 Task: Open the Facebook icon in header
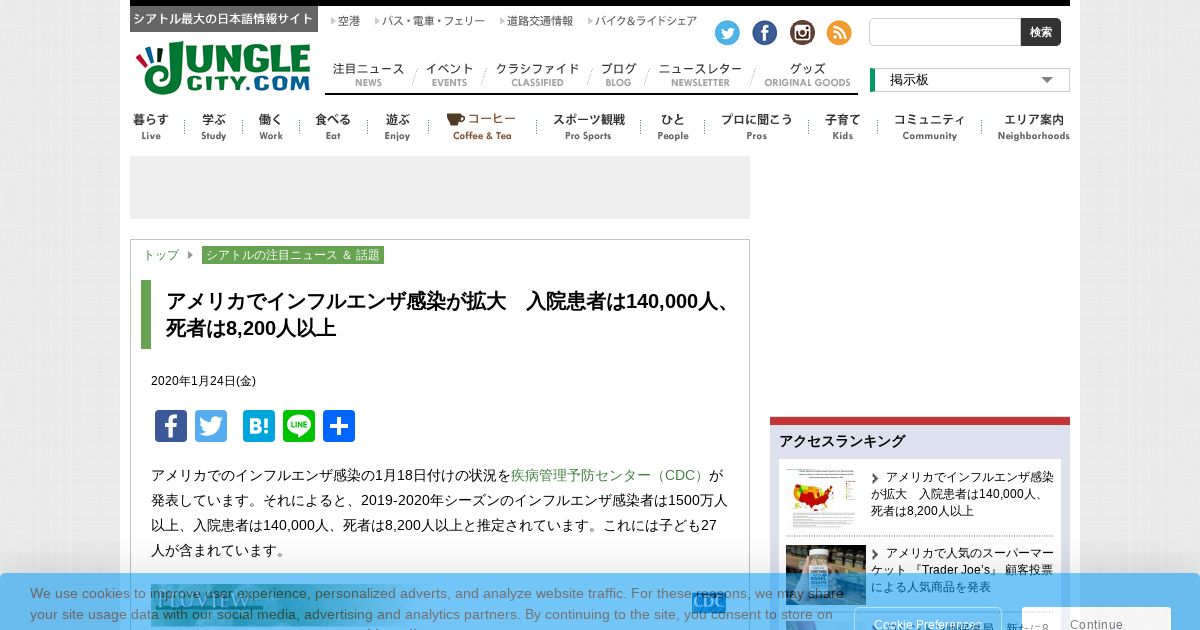coord(764,33)
